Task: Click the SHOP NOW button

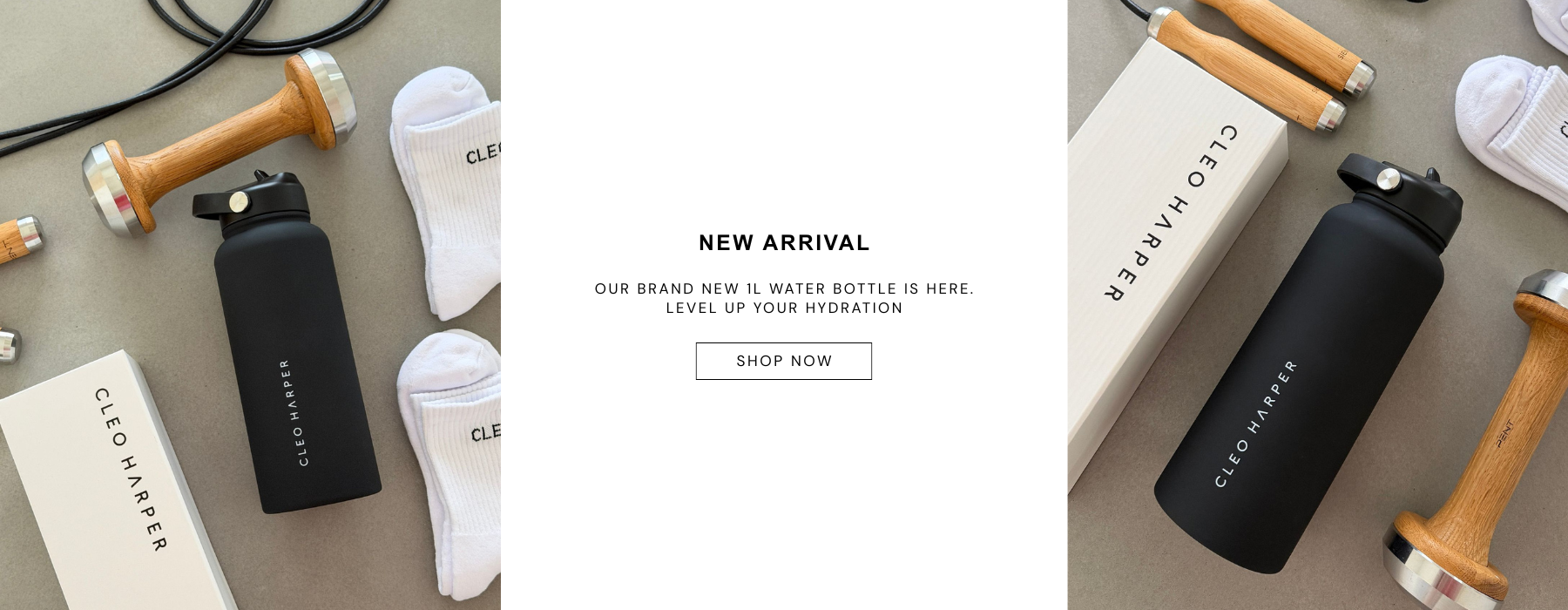Action: click(783, 361)
